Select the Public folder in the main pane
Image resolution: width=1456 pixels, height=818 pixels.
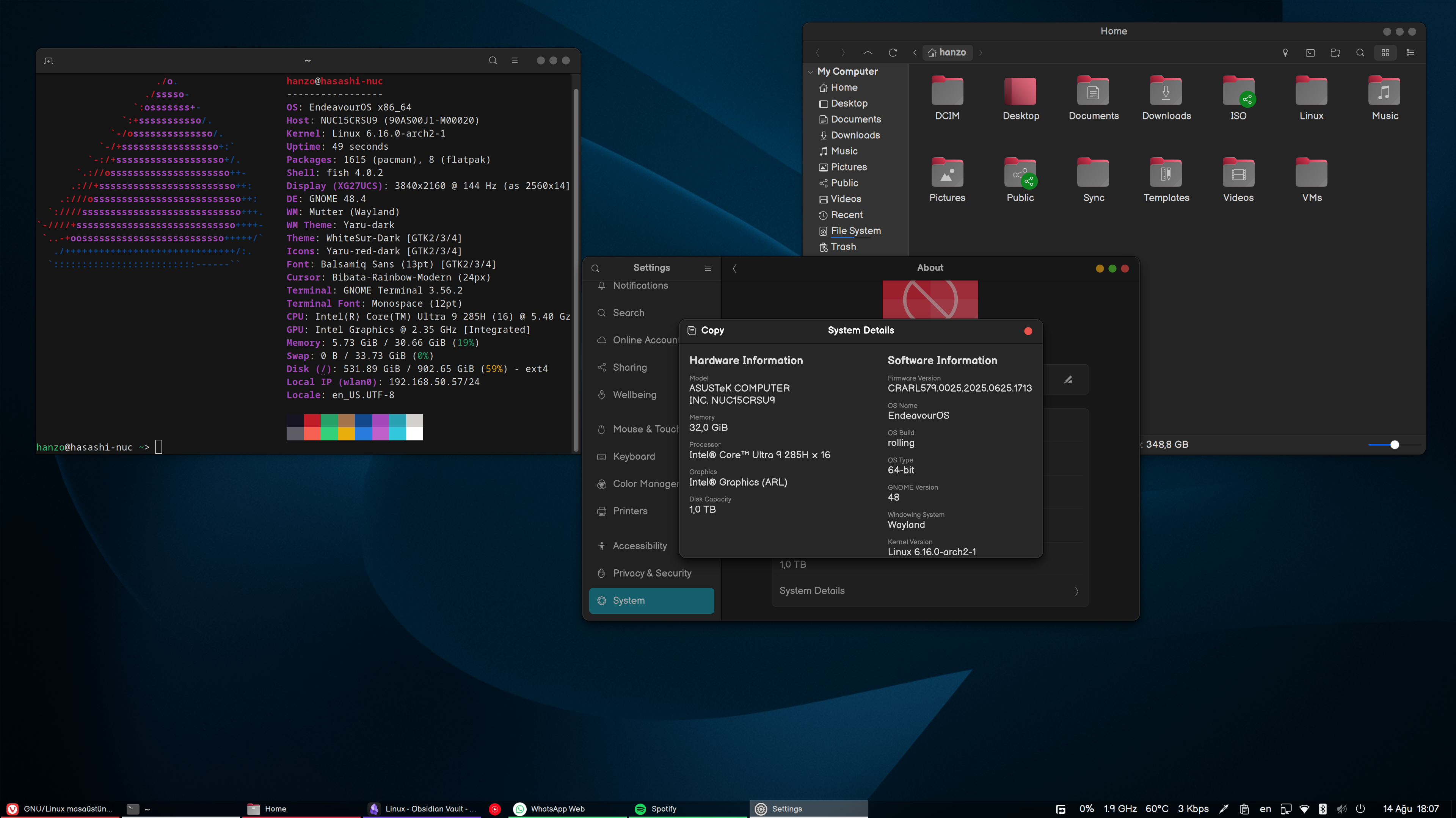(1020, 180)
